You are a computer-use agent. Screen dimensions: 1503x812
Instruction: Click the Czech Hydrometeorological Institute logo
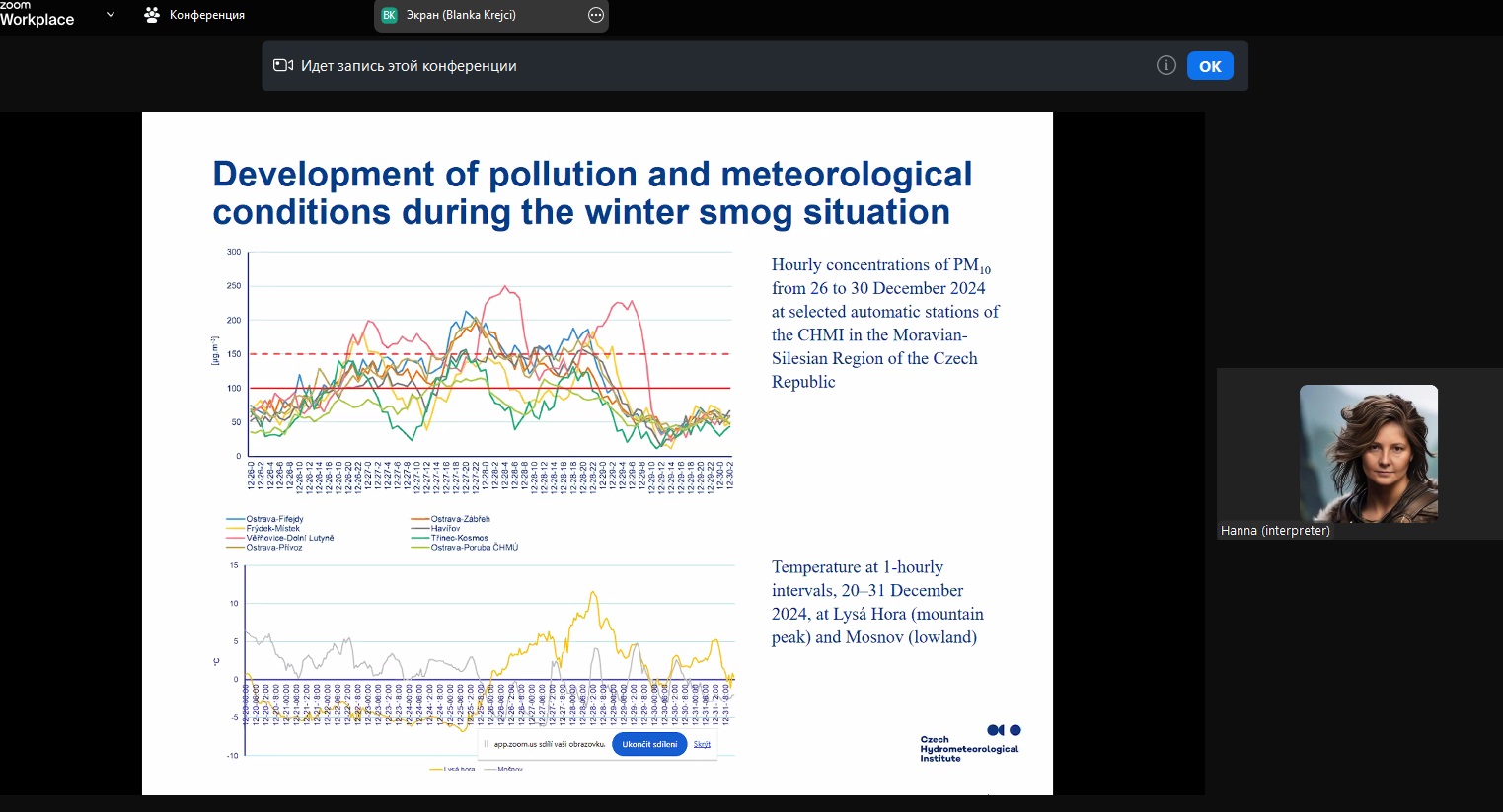point(969,744)
